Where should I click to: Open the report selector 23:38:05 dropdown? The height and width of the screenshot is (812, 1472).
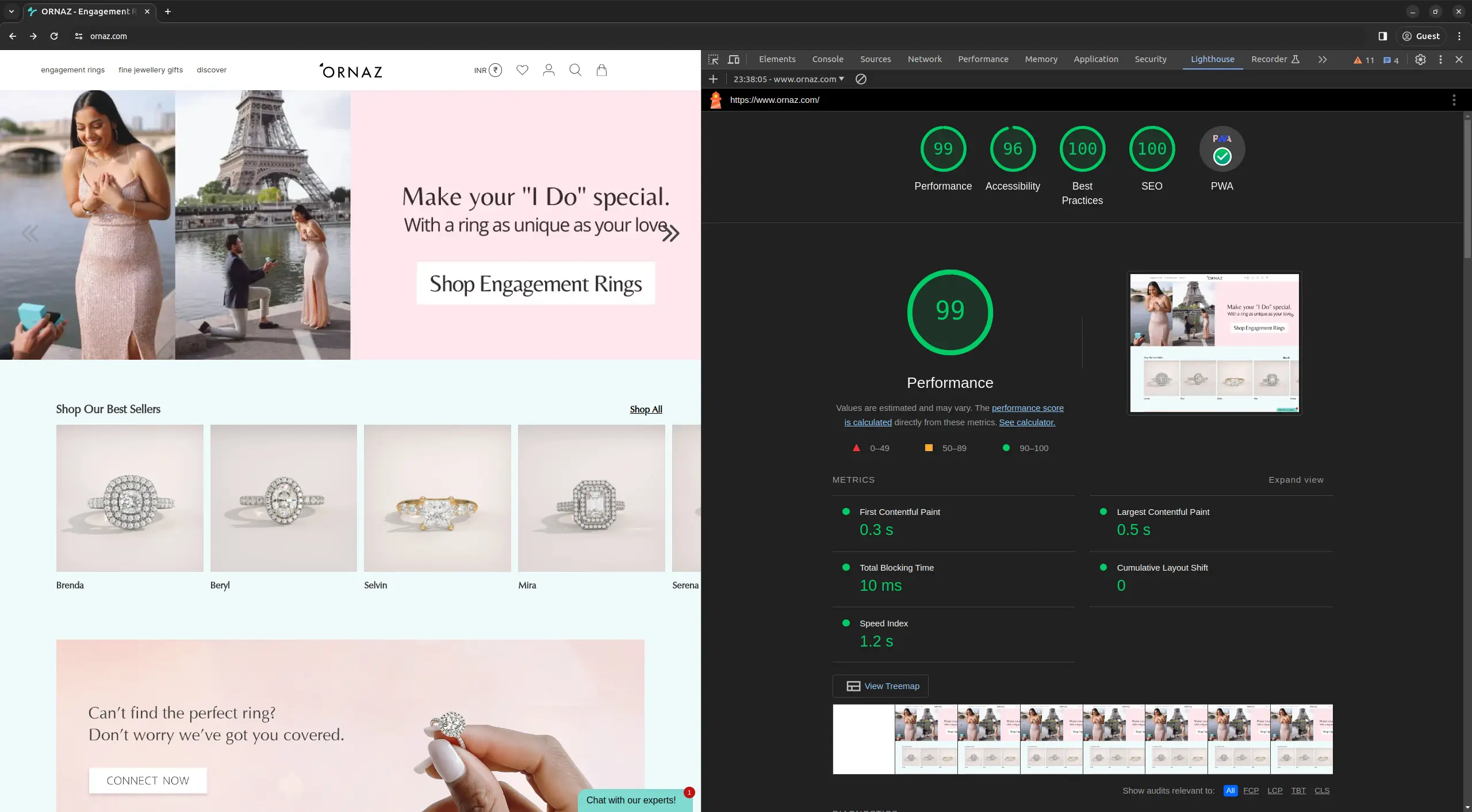coord(788,79)
